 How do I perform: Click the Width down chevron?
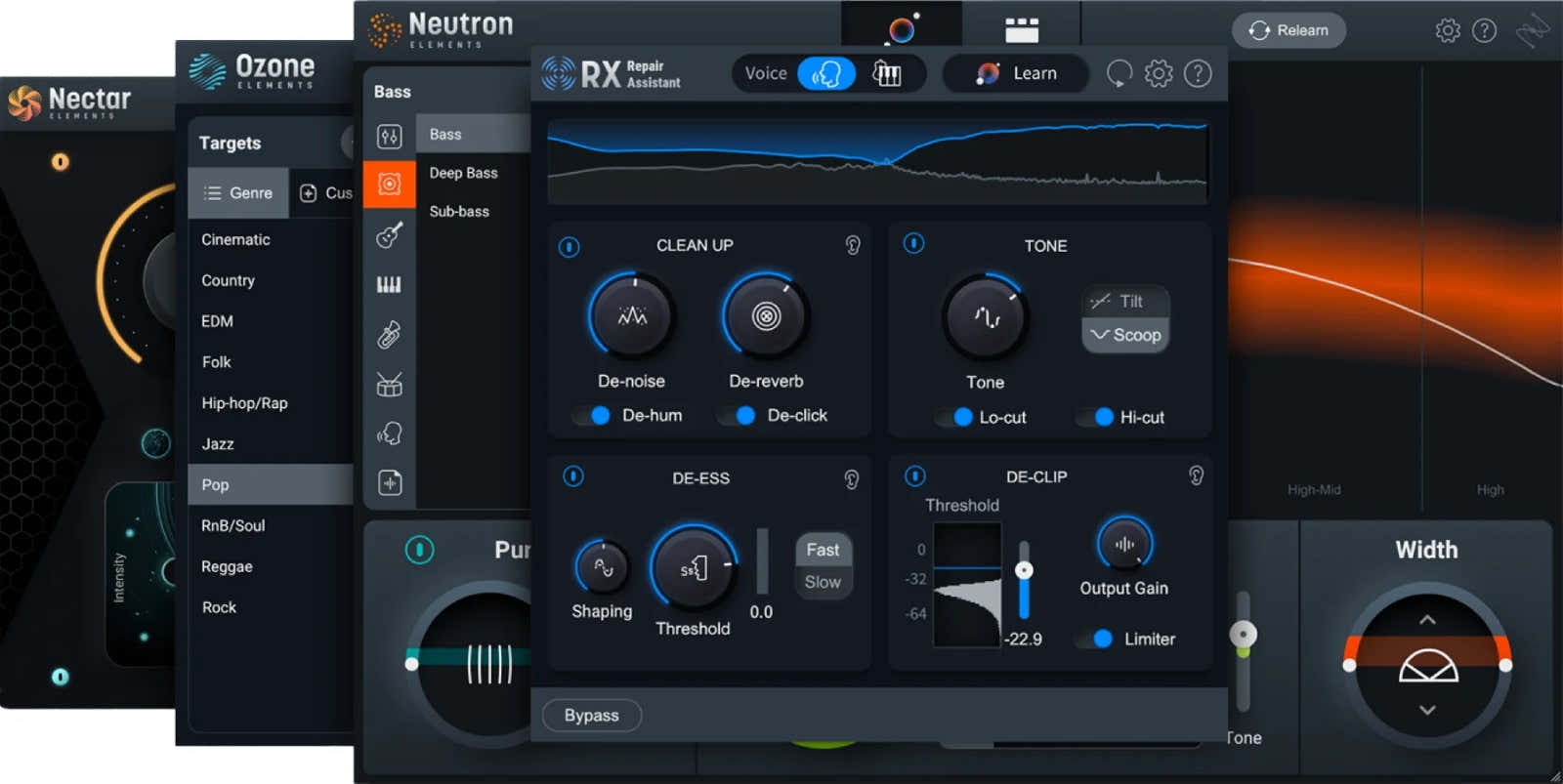[x=1427, y=710]
